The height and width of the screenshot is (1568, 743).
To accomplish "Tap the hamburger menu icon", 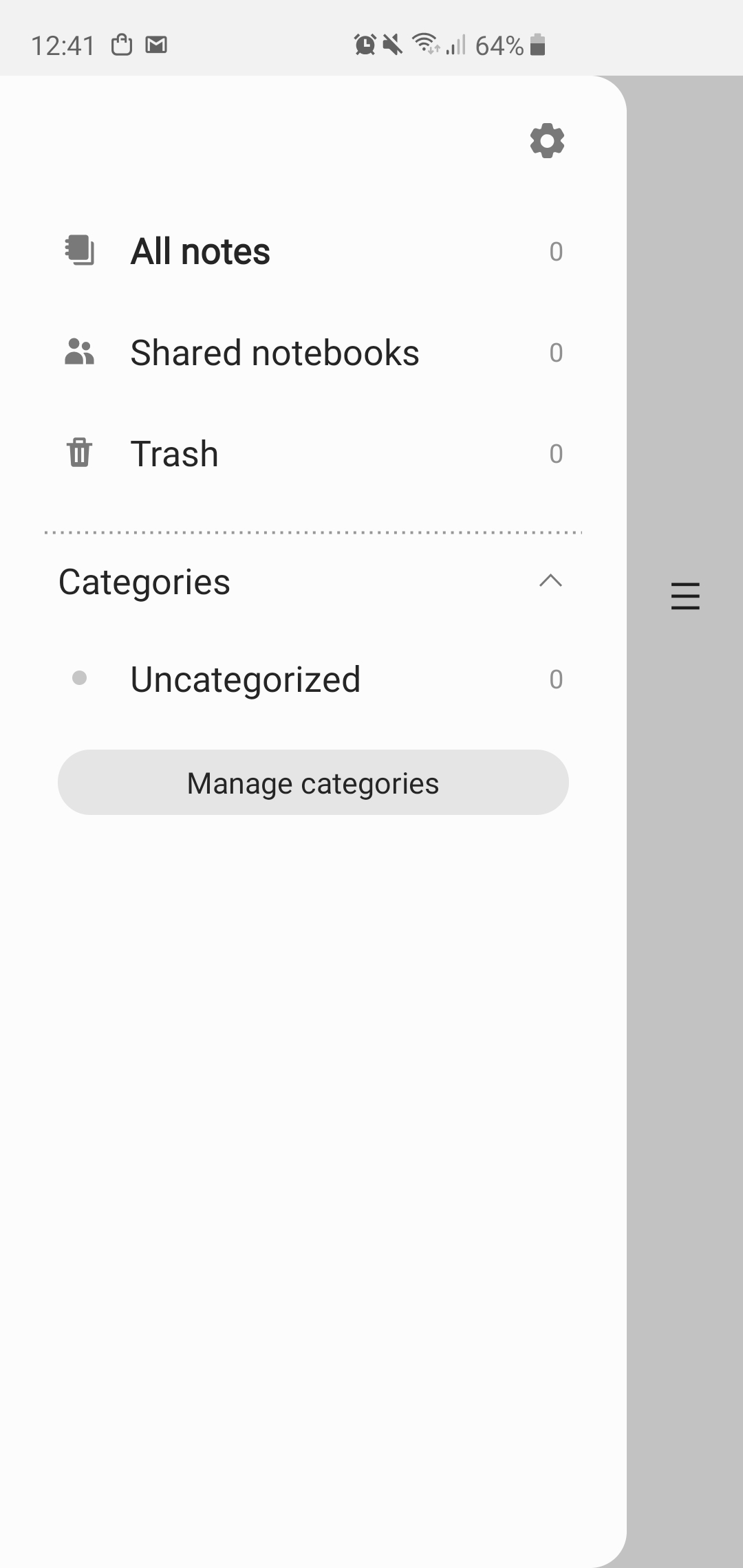I will 685,596.
